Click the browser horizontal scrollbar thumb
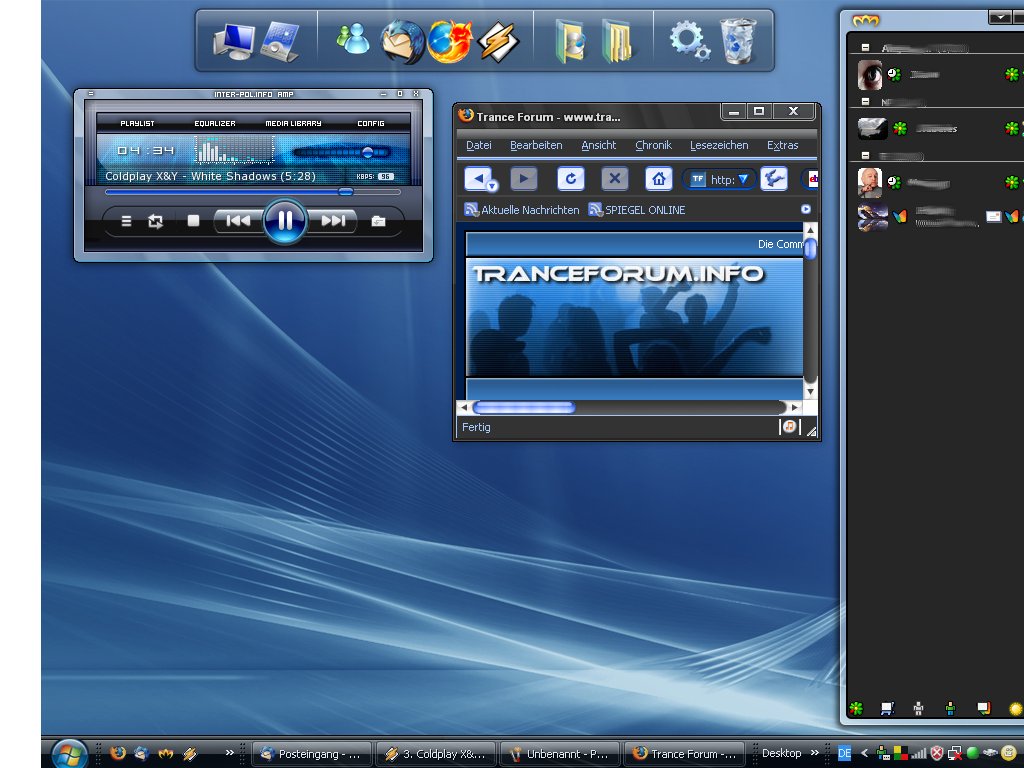1024x768 pixels. tap(524, 407)
